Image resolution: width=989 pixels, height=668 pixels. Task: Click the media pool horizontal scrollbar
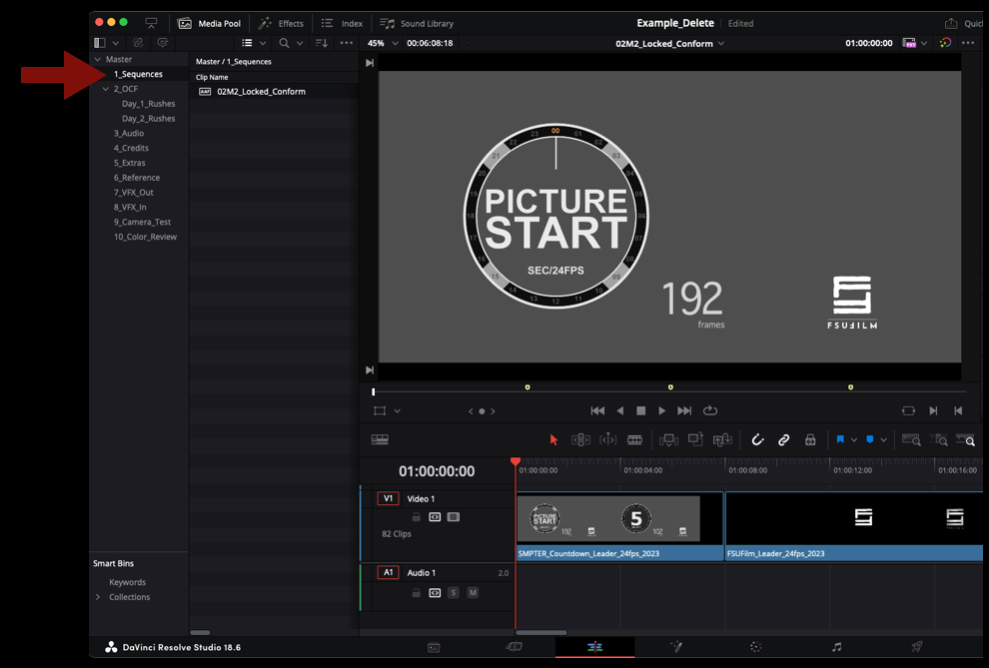tap(200, 632)
